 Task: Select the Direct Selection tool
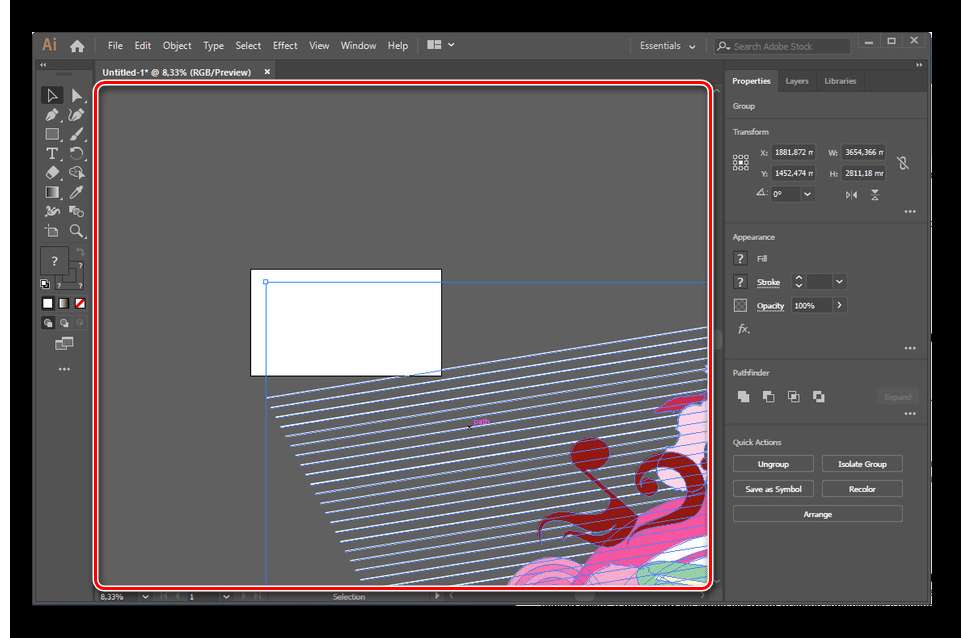point(77,96)
